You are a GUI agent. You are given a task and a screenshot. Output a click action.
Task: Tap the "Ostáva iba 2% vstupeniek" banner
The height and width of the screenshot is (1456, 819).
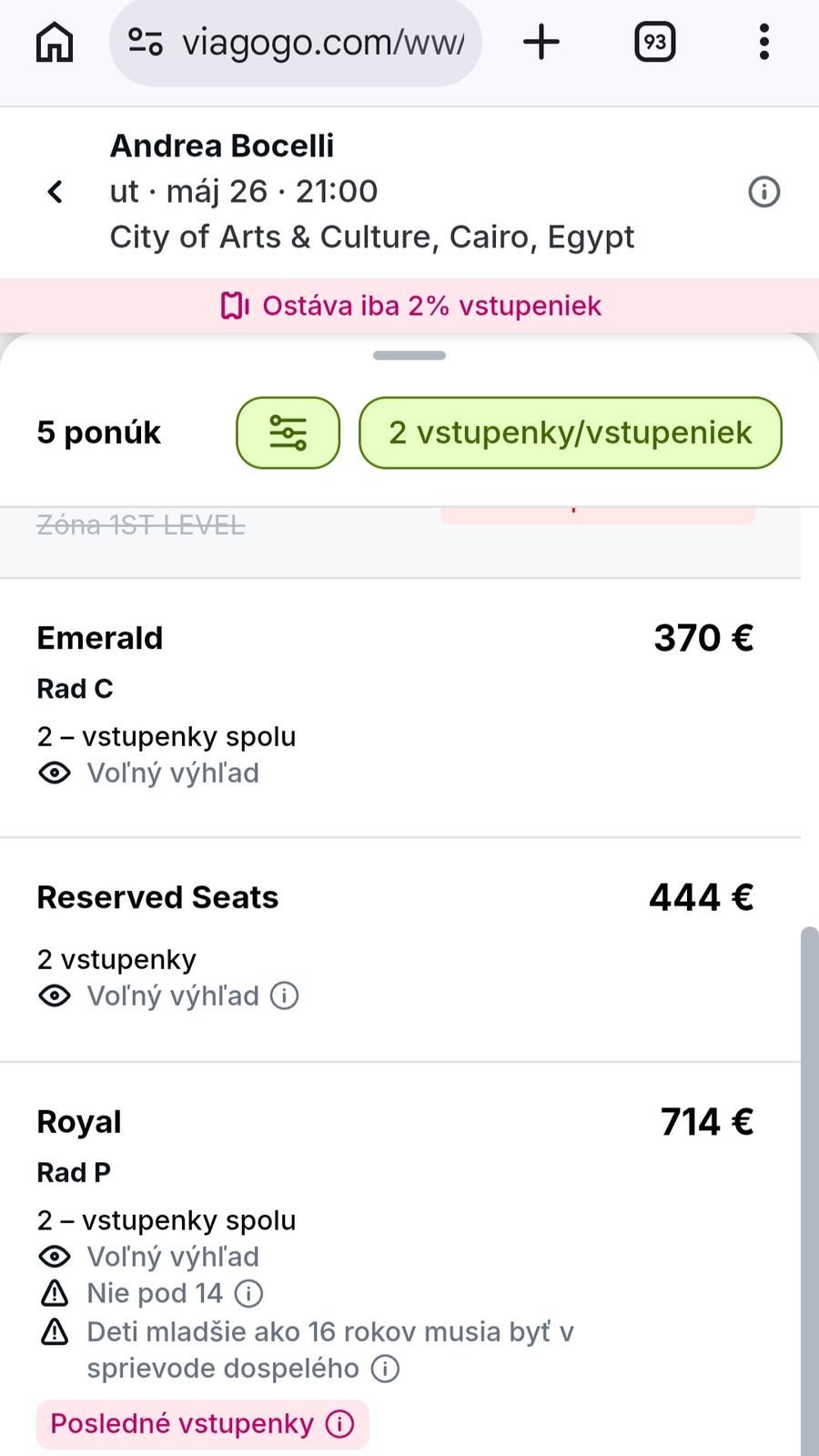[409, 306]
